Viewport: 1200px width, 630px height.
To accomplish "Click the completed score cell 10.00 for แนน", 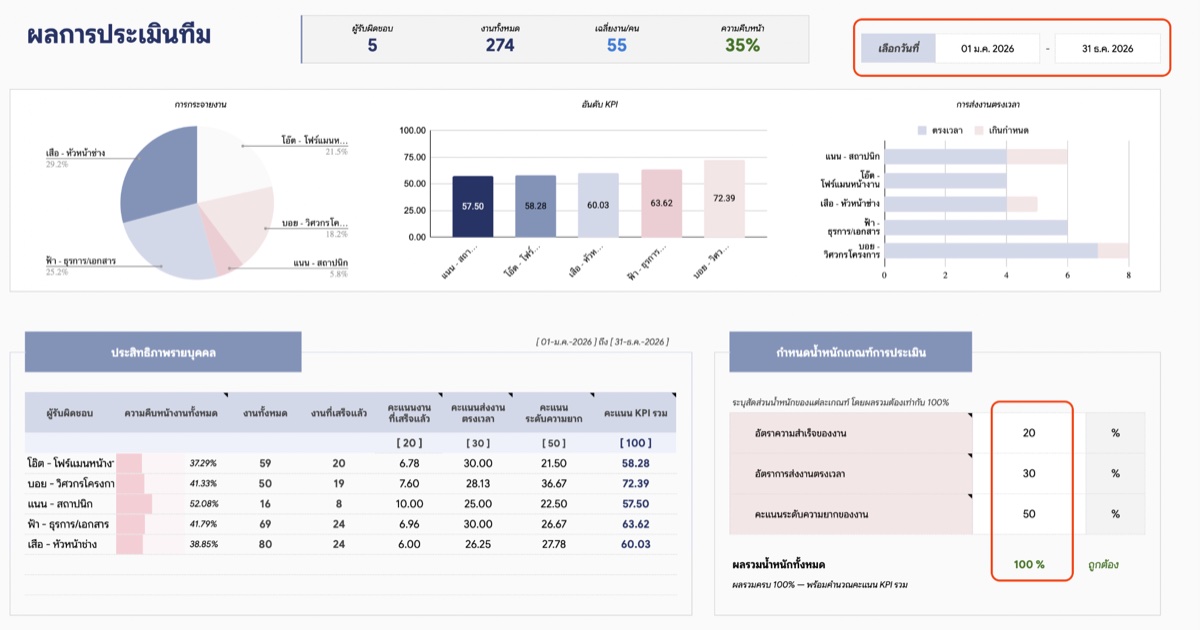I will (x=408, y=504).
